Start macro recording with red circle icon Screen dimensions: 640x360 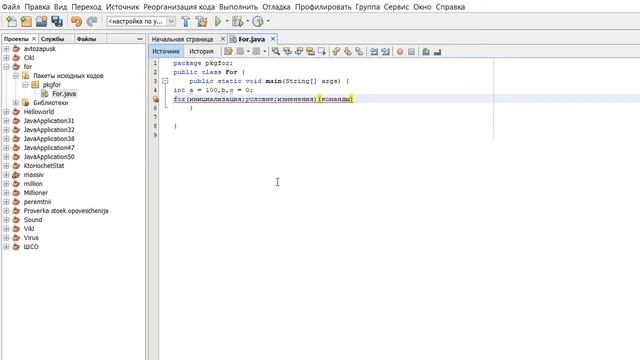(x=400, y=51)
